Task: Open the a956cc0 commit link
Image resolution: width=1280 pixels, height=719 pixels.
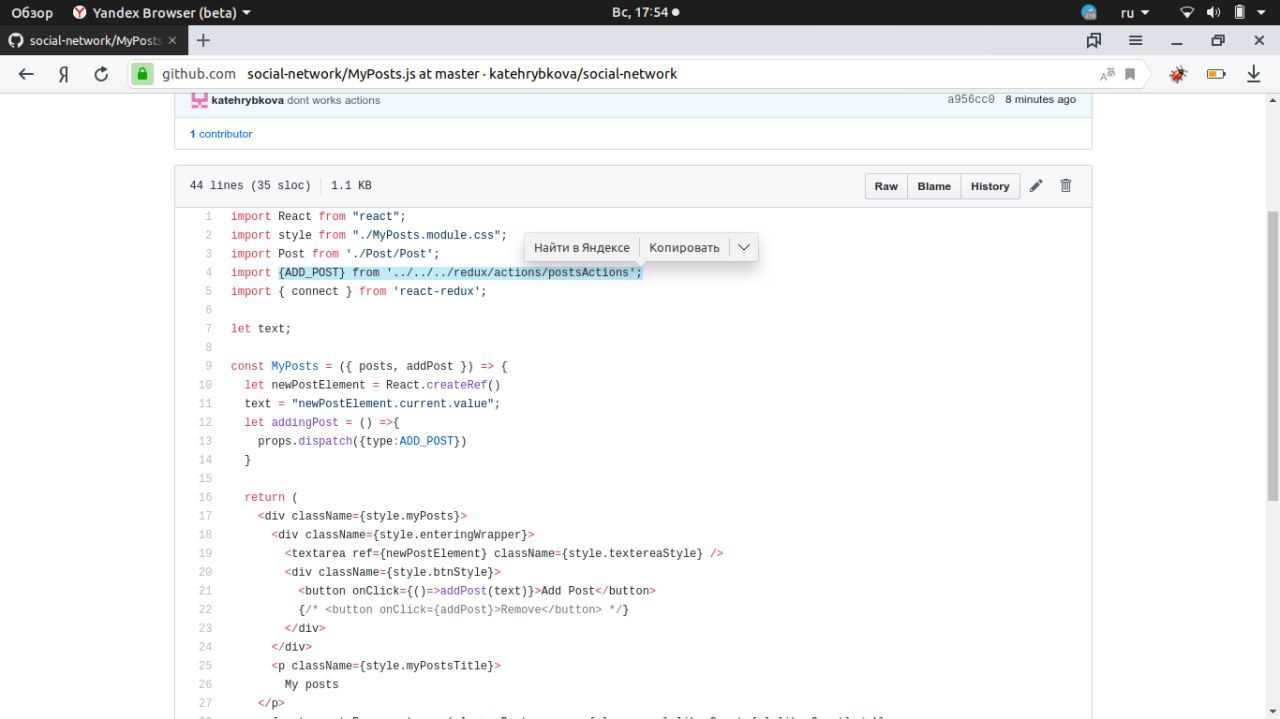Action: click(x=970, y=100)
